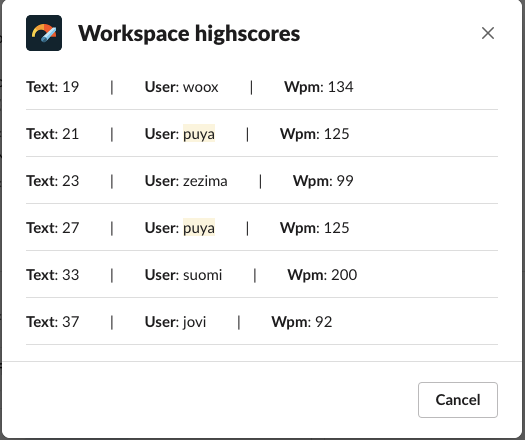525x440 pixels.
Task: Select the woox username
Action: (x=201, y=87)
